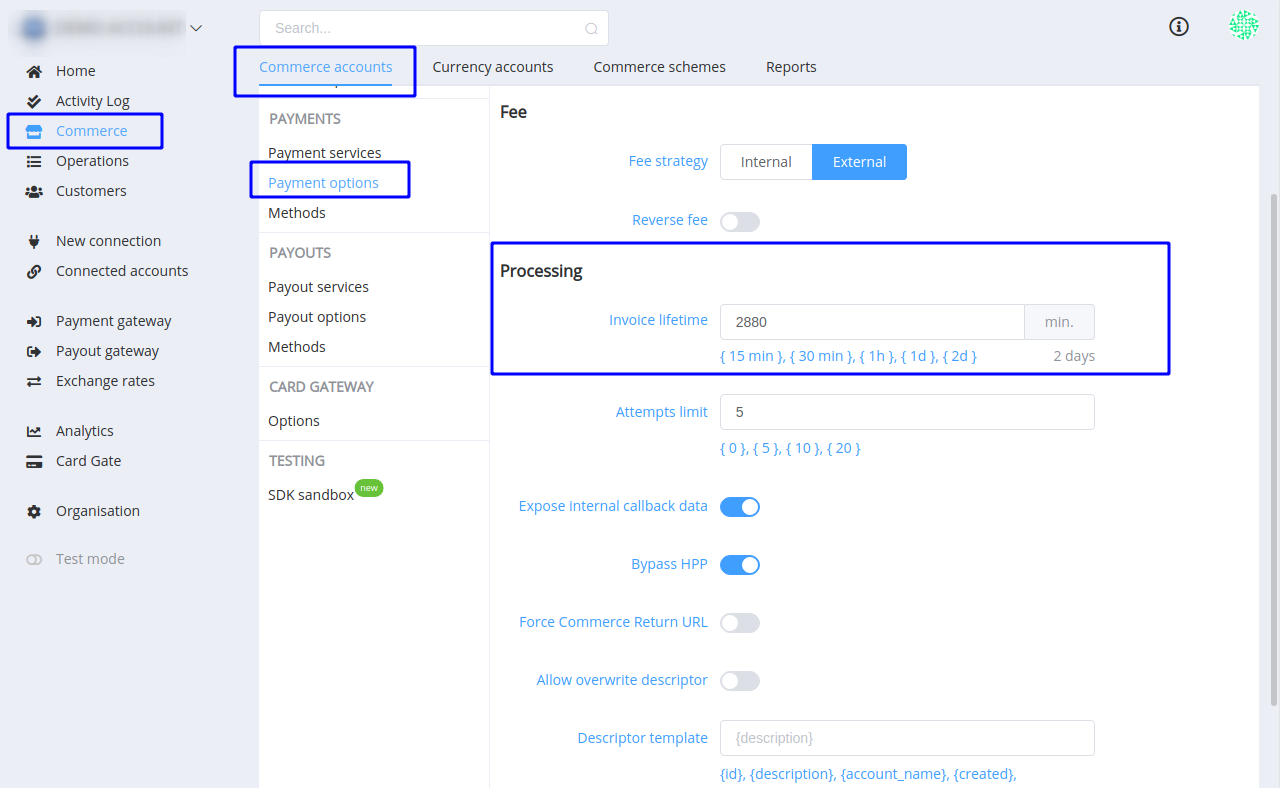Enable Allow overwrite descriptor toggle
1280x788 pixels.
pos(740,681)
